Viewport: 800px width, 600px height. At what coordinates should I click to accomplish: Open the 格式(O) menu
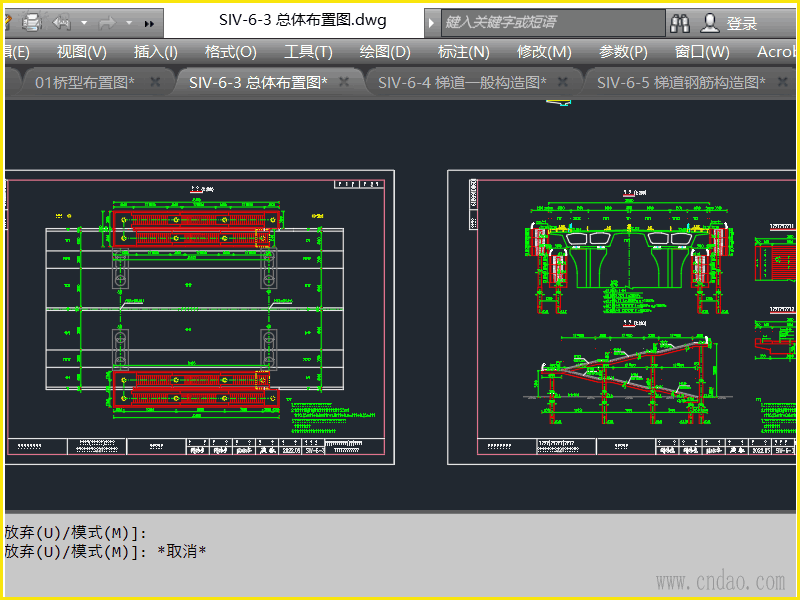(231, 52)
